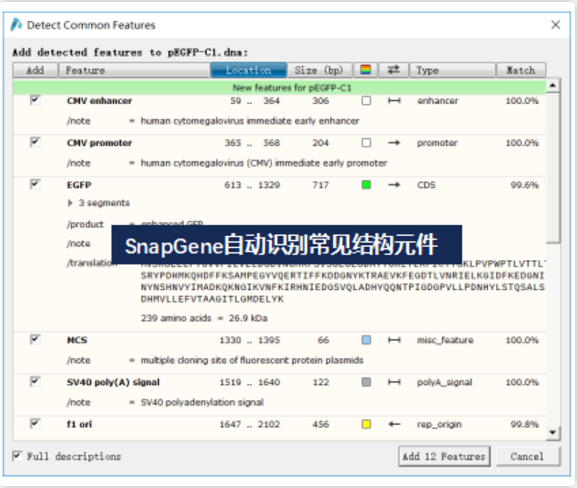Sort by the Location column header
Viewport: 577px width, 488px height.
[248, 70]
